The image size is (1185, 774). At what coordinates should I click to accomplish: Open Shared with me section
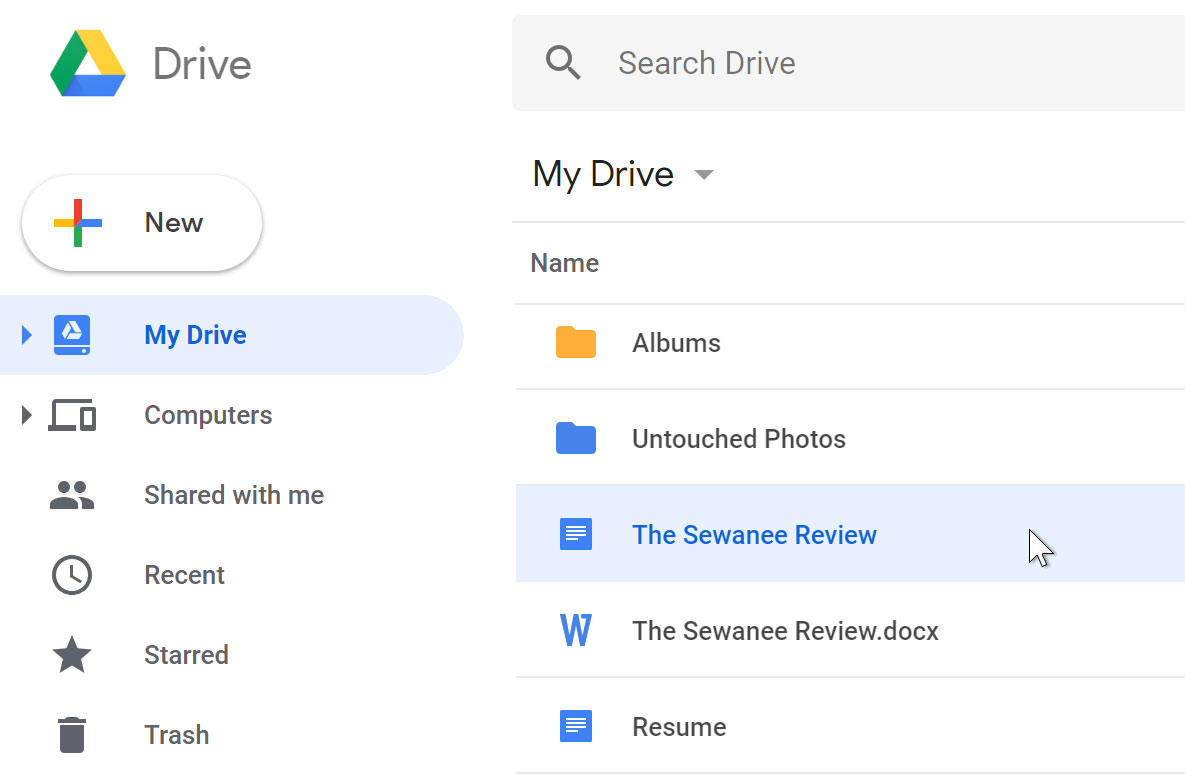[233, 495]
